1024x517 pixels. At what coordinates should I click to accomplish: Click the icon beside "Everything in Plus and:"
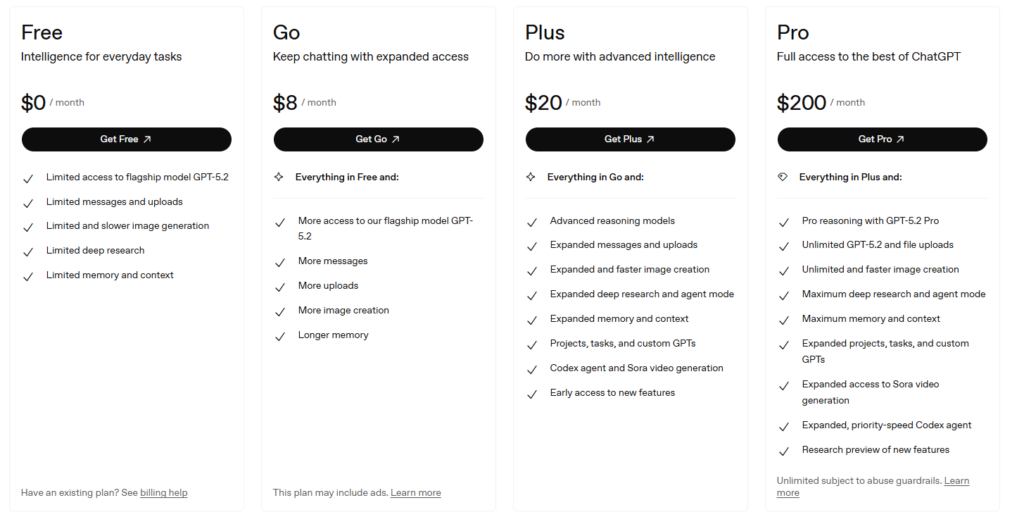pos(783,177)
